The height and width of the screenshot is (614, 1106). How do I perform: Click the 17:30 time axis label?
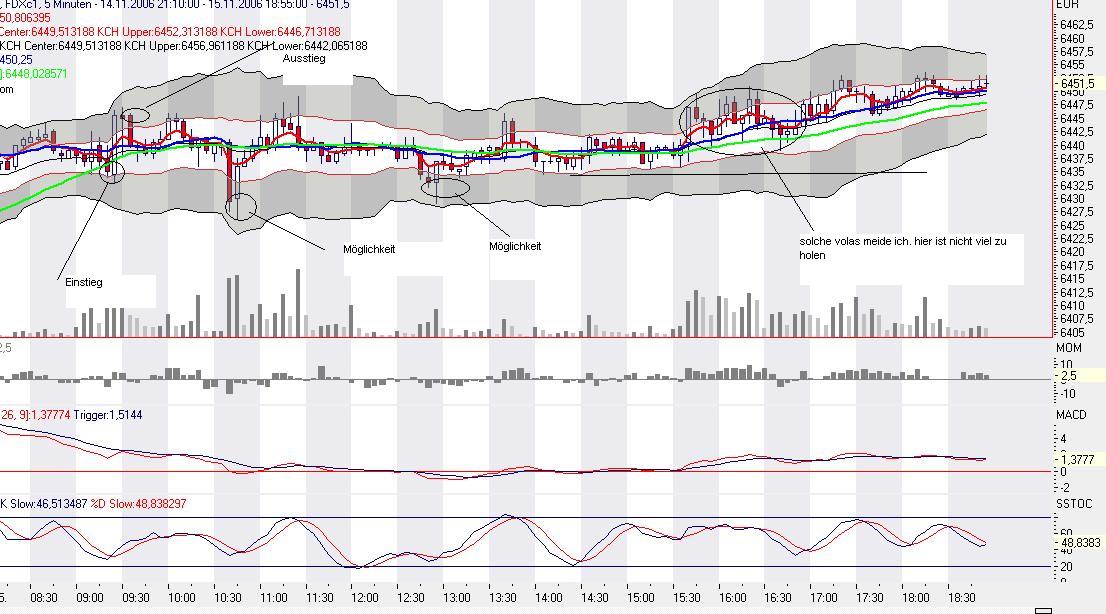869,598
